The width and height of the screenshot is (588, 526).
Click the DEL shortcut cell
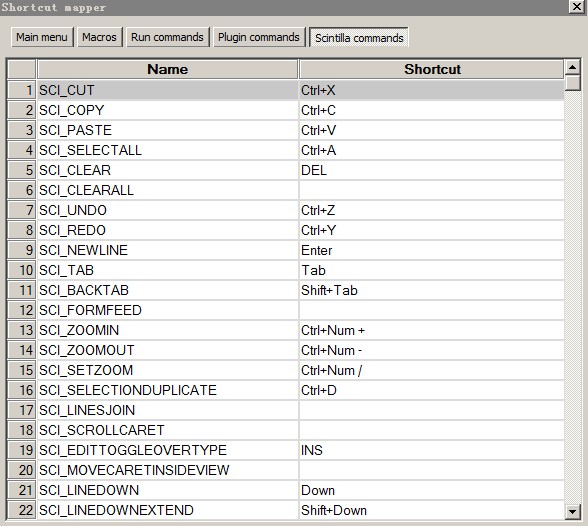tap(431, 170)
